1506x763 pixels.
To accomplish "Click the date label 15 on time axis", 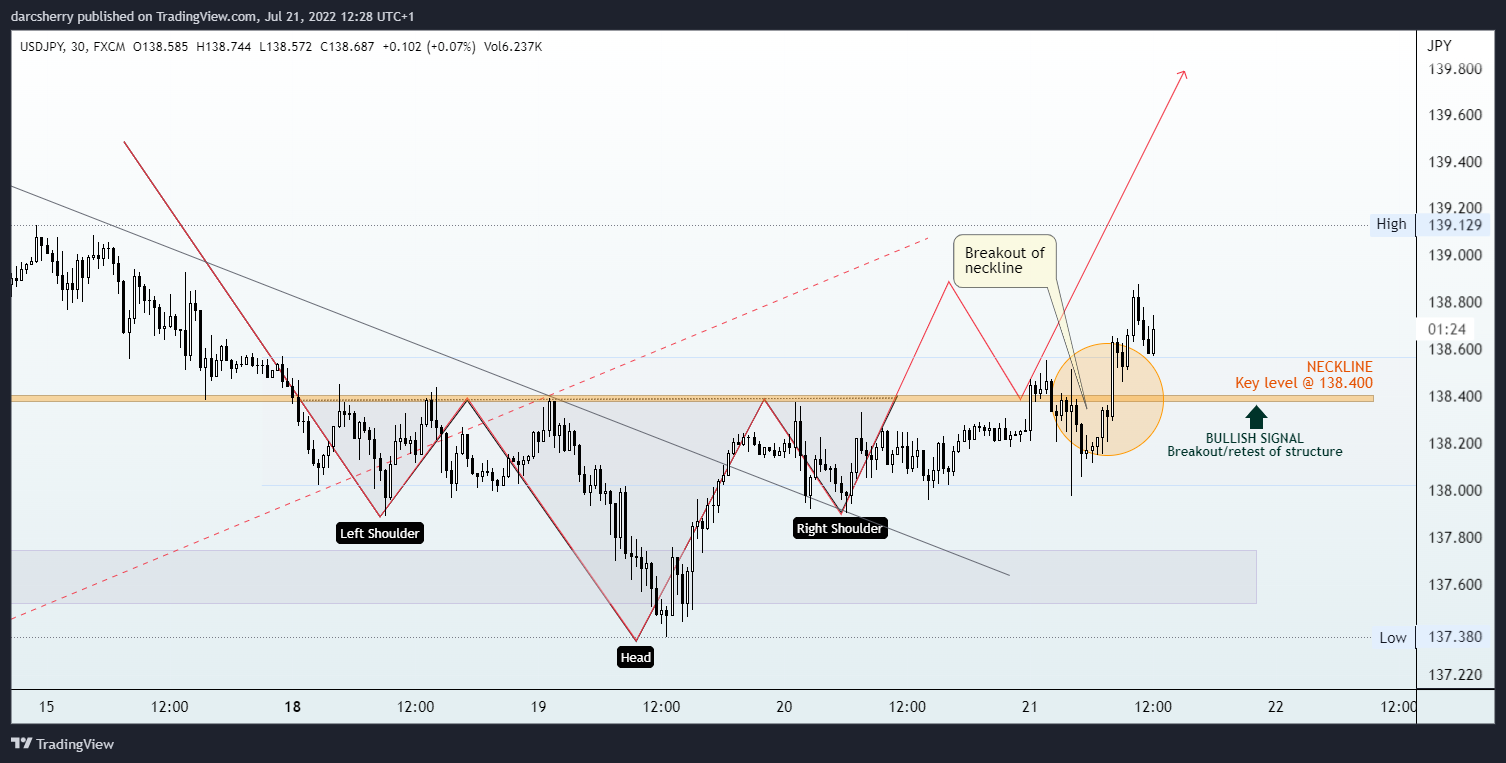I will [46, 707].
